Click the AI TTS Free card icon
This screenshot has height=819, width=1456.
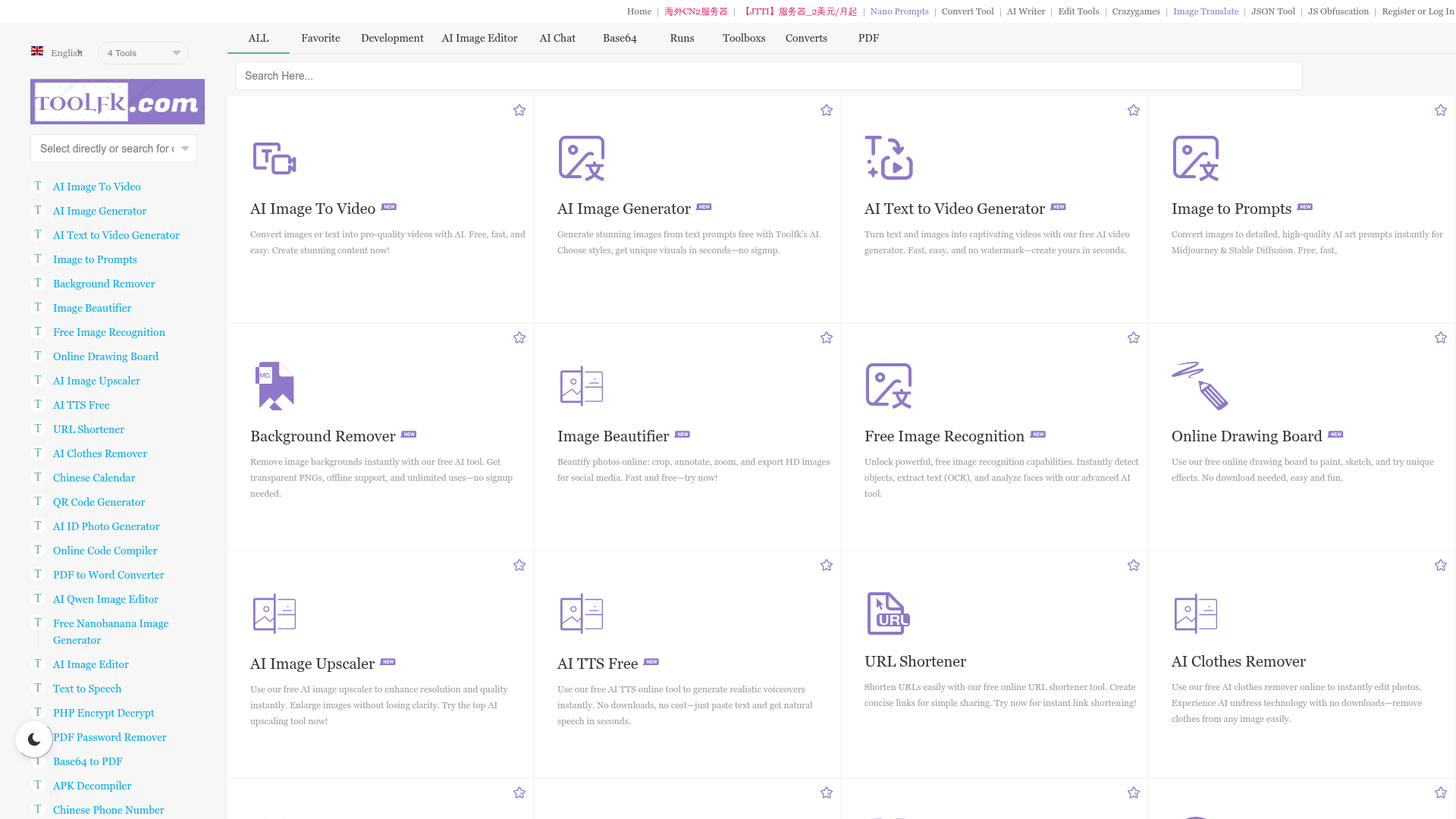point(582,613)
